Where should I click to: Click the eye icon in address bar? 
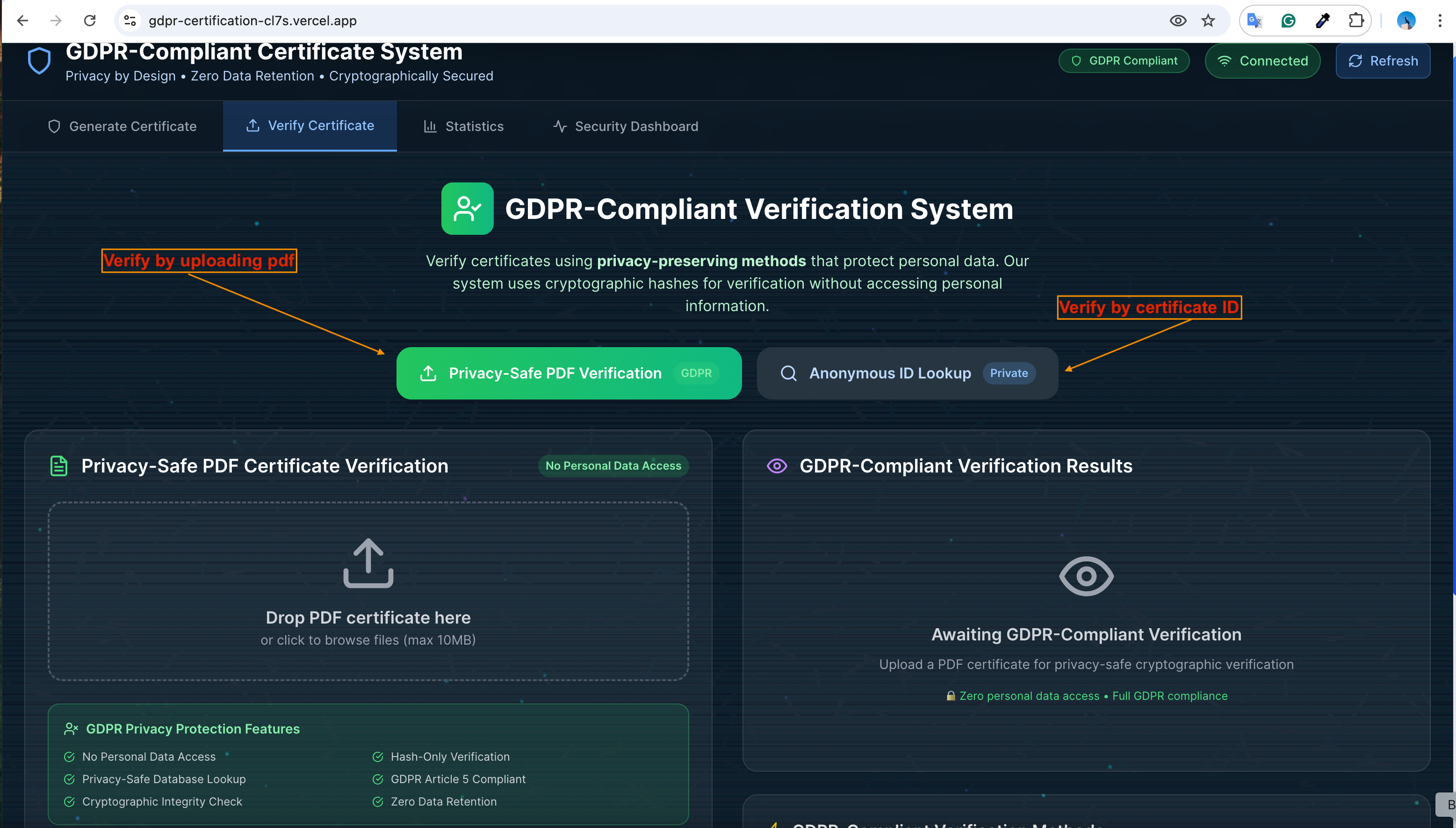[x=1178, y=21]
